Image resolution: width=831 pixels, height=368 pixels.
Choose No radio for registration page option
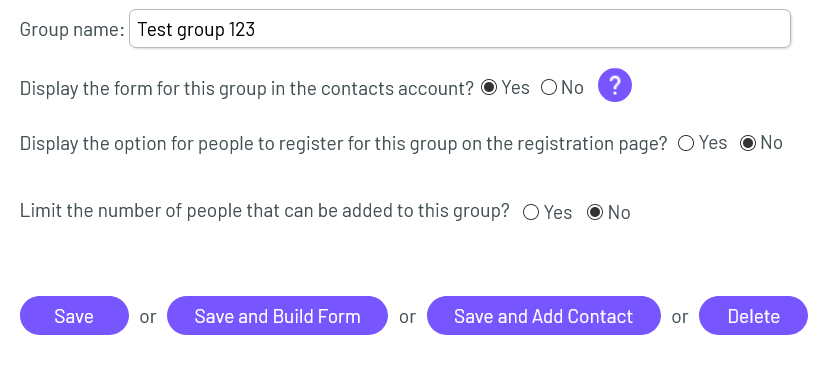748,143
